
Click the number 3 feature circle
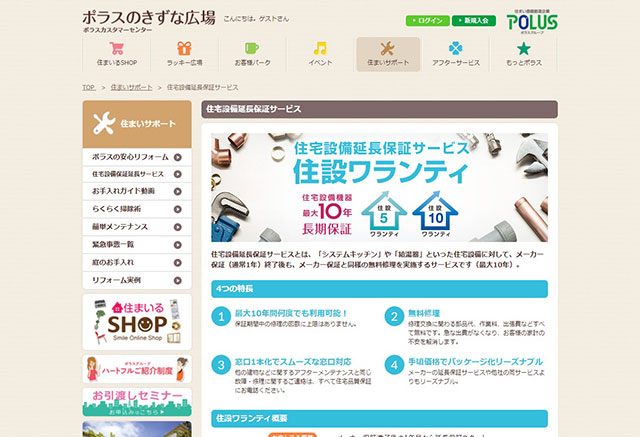click(221, 365)
